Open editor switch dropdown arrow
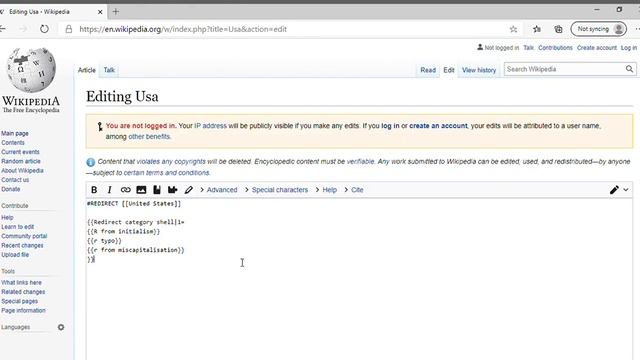Image resolution: width=640 pixels, height=360 pixels. click(x=626, y=190)
